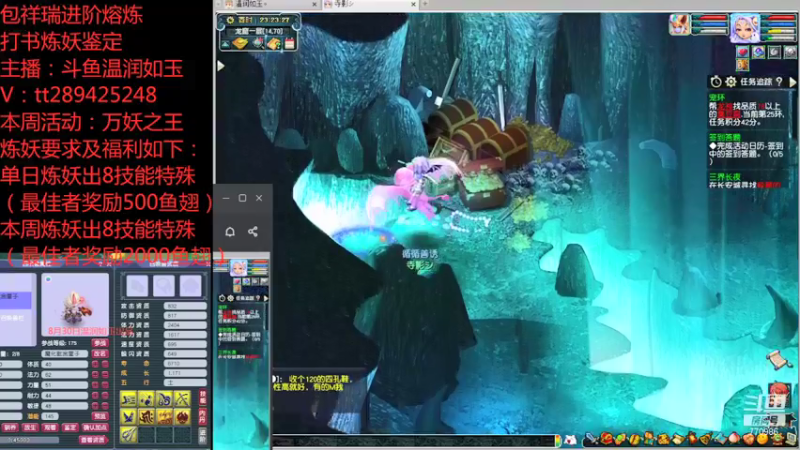Screen dimensions: 800x450
Task: Click the bell notification icon in overlay window
Action: coord(230,232)
